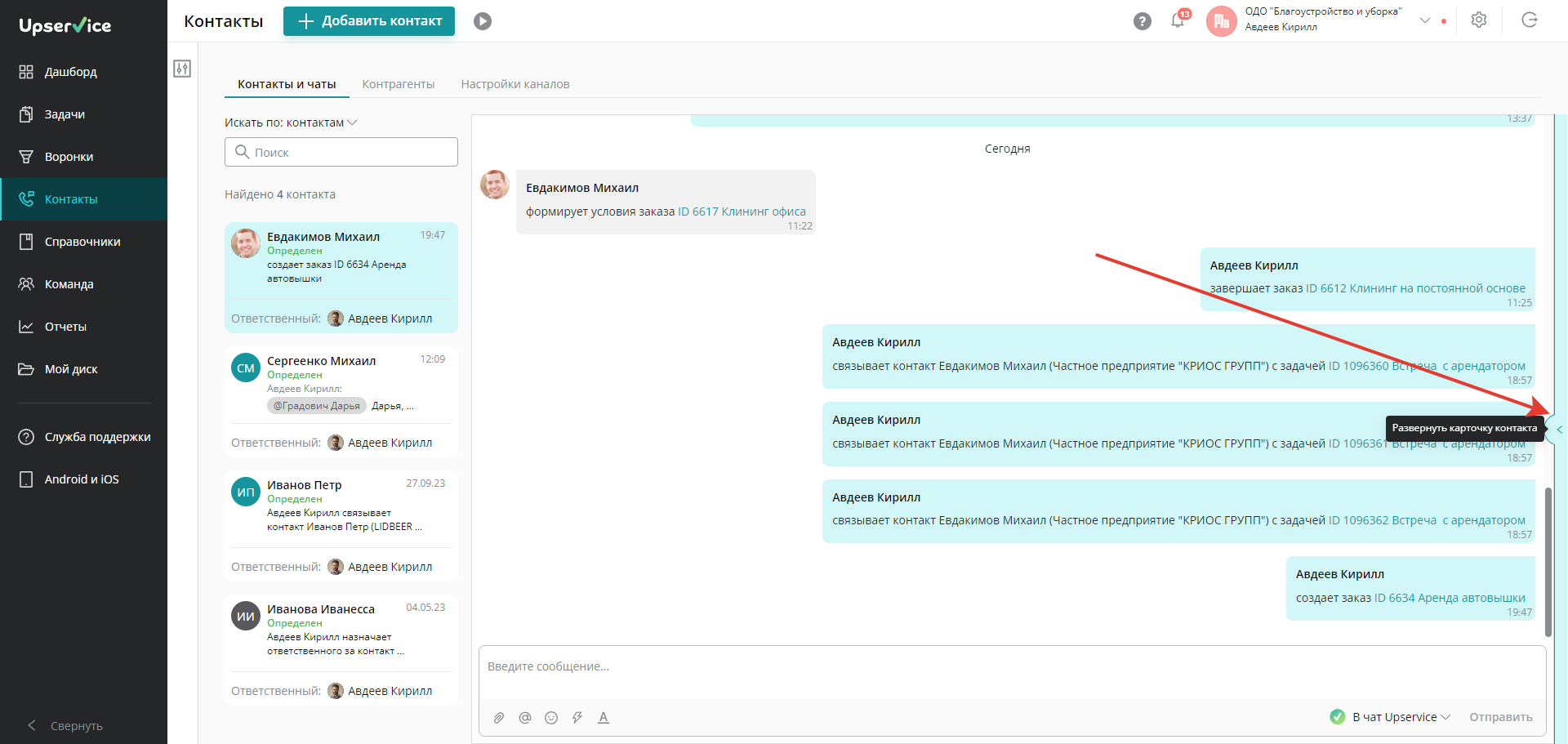Select contact Иванова Иванесса in list
Viewport: 1568px width, 744px height.
341,650
